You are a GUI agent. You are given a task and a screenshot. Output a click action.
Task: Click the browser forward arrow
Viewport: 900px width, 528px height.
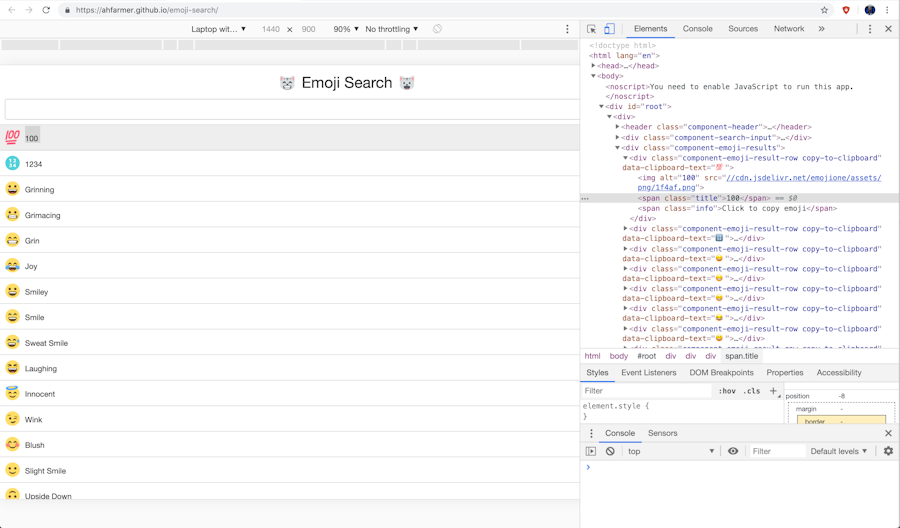pyautogui.click(x=29, y=10)
